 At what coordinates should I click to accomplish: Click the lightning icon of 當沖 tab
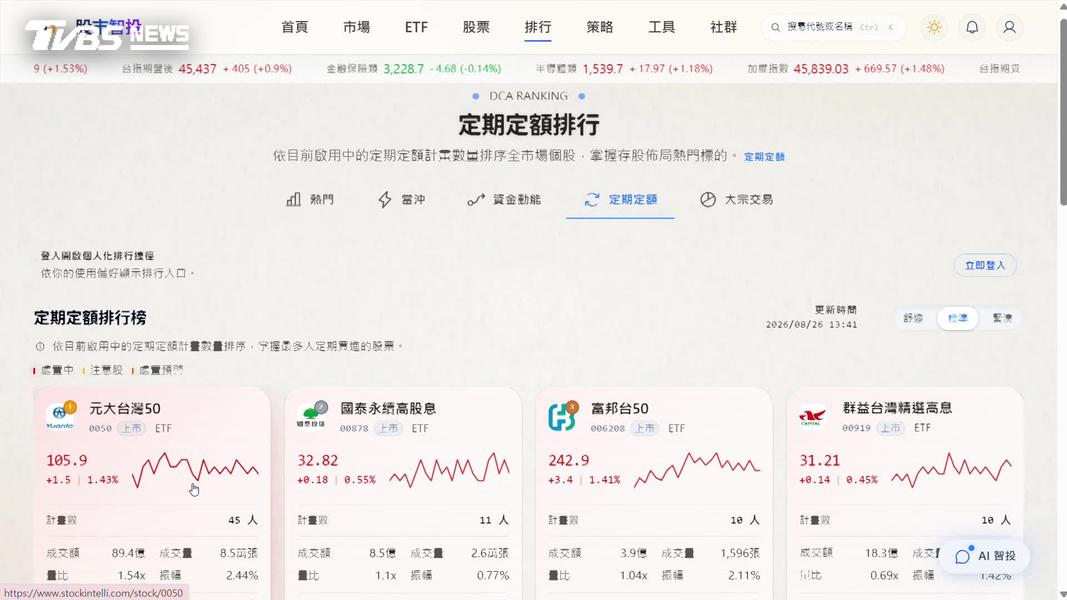click(384, 199)
